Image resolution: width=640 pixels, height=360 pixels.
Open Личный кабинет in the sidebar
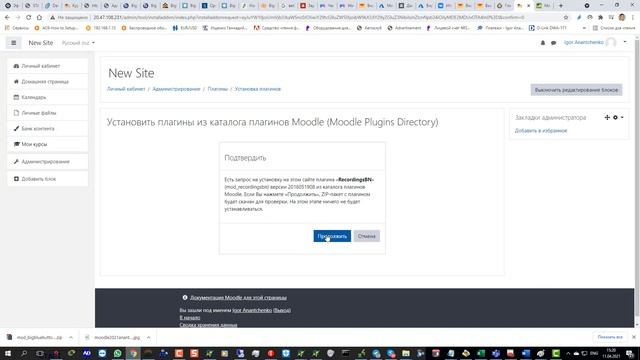[48, 66]
